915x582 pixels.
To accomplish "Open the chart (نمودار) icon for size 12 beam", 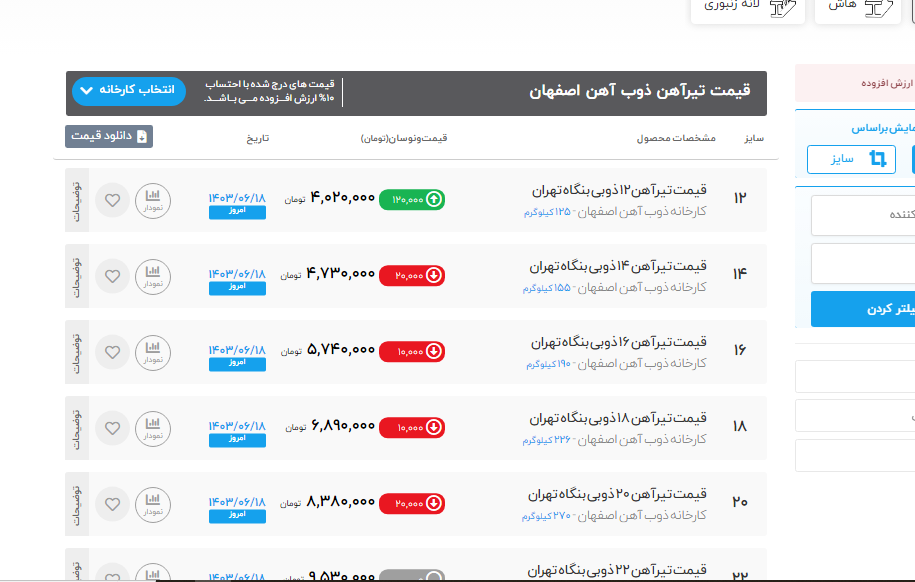I will click(x=152, y=199).
